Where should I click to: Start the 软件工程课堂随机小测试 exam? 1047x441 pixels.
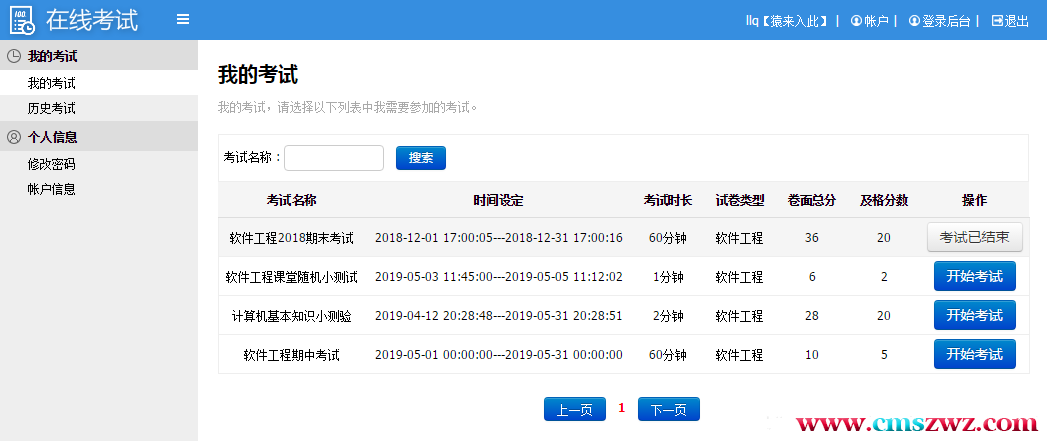974,276
